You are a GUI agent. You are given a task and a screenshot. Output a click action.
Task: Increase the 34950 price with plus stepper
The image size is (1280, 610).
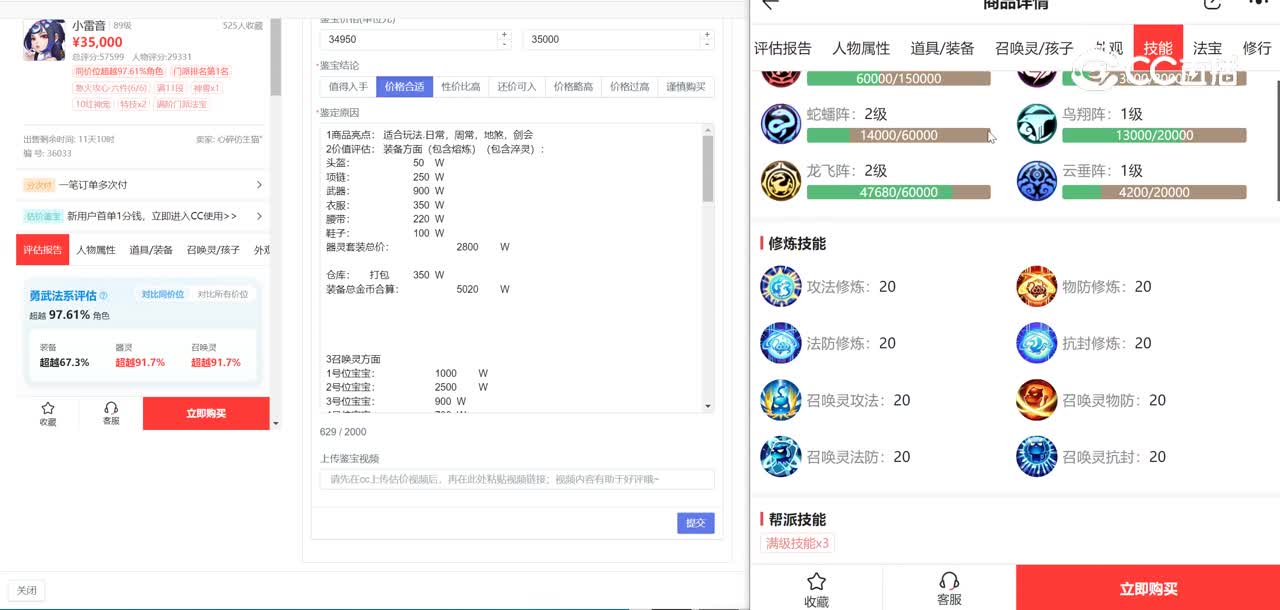(503, 35)
